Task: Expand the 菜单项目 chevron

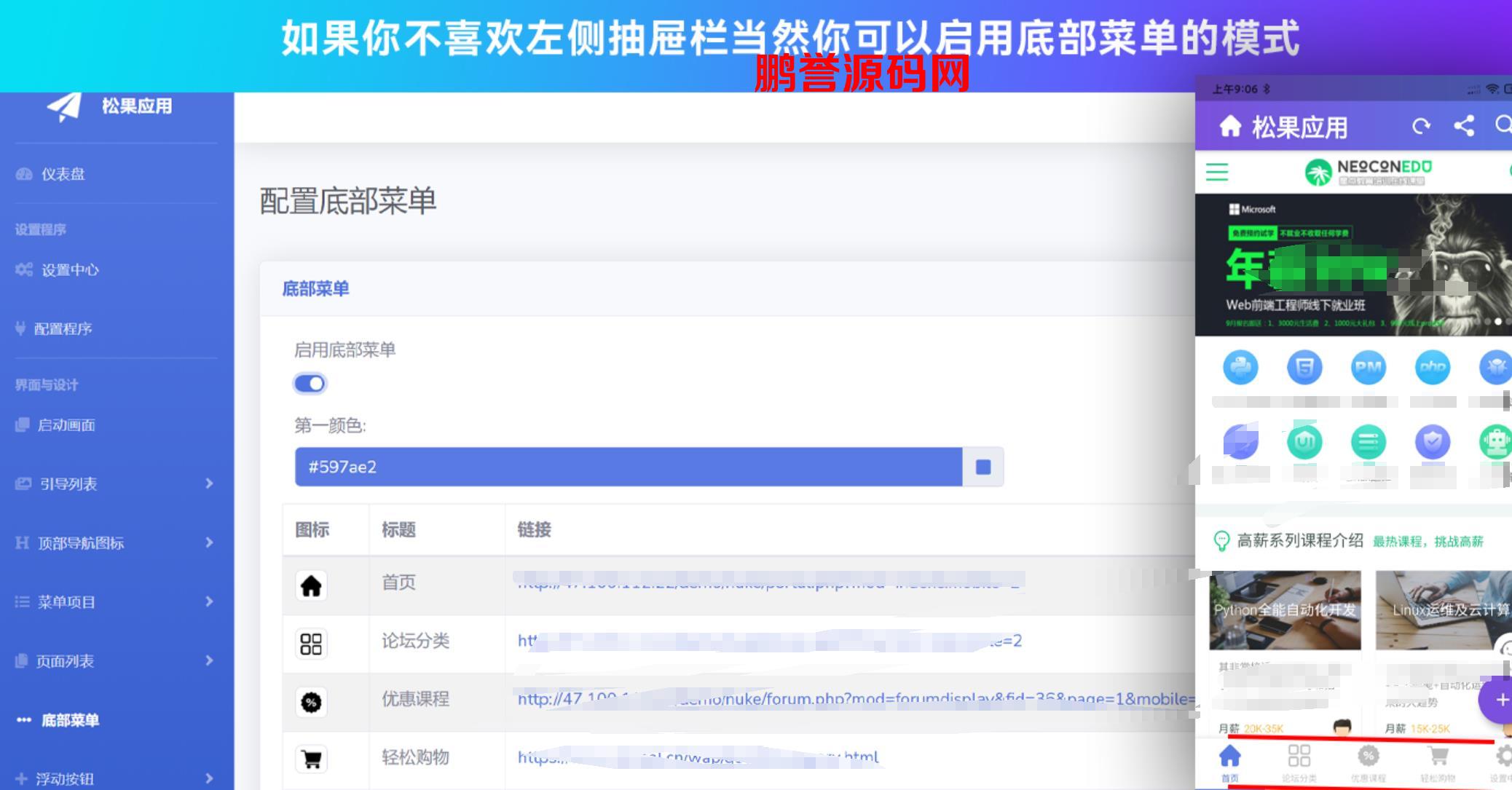Action: [x=209, y=601]
